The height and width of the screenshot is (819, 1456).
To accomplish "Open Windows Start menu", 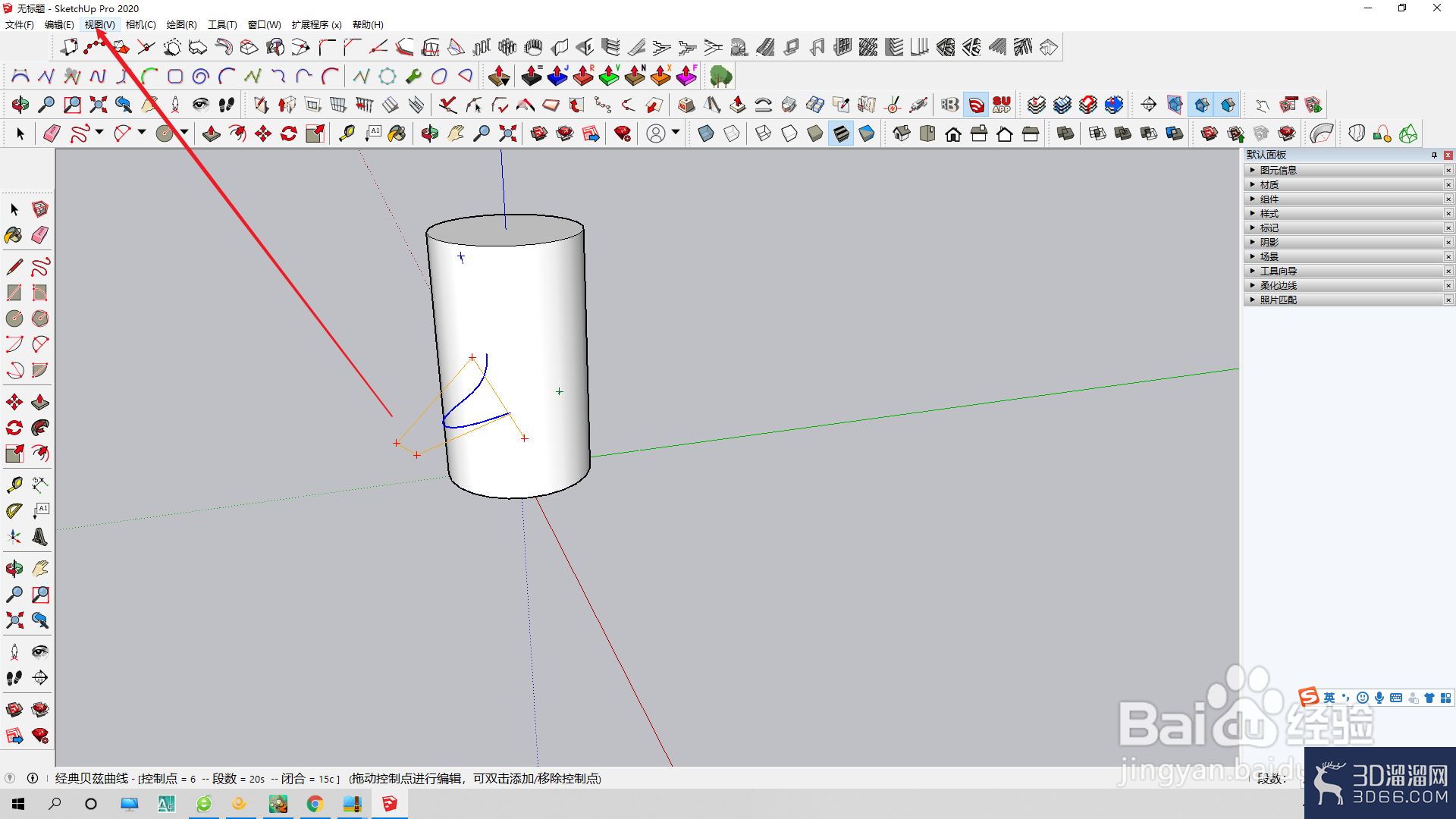I will pyautogui.click(x=18, y=804).
